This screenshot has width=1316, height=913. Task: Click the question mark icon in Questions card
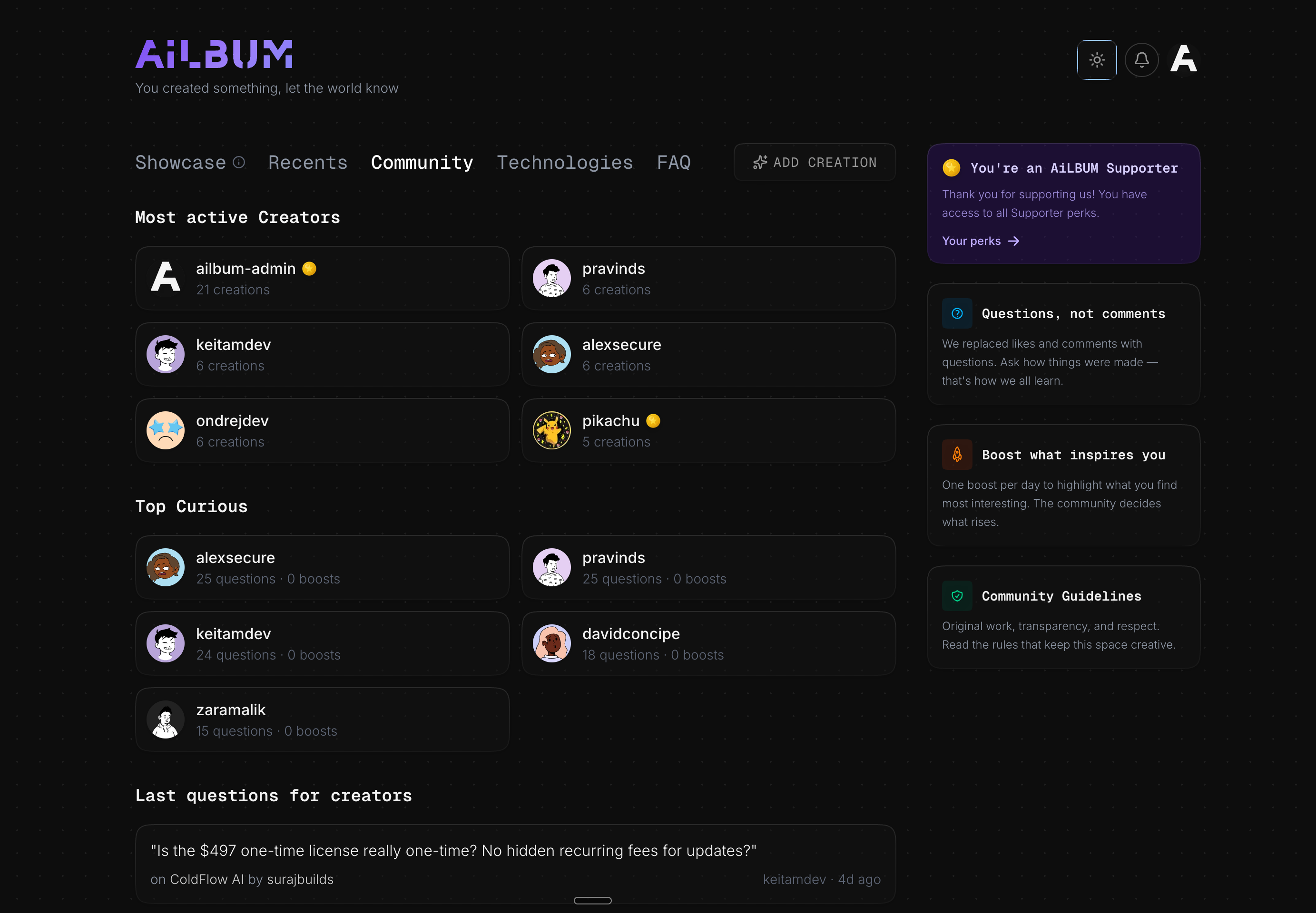957,313
